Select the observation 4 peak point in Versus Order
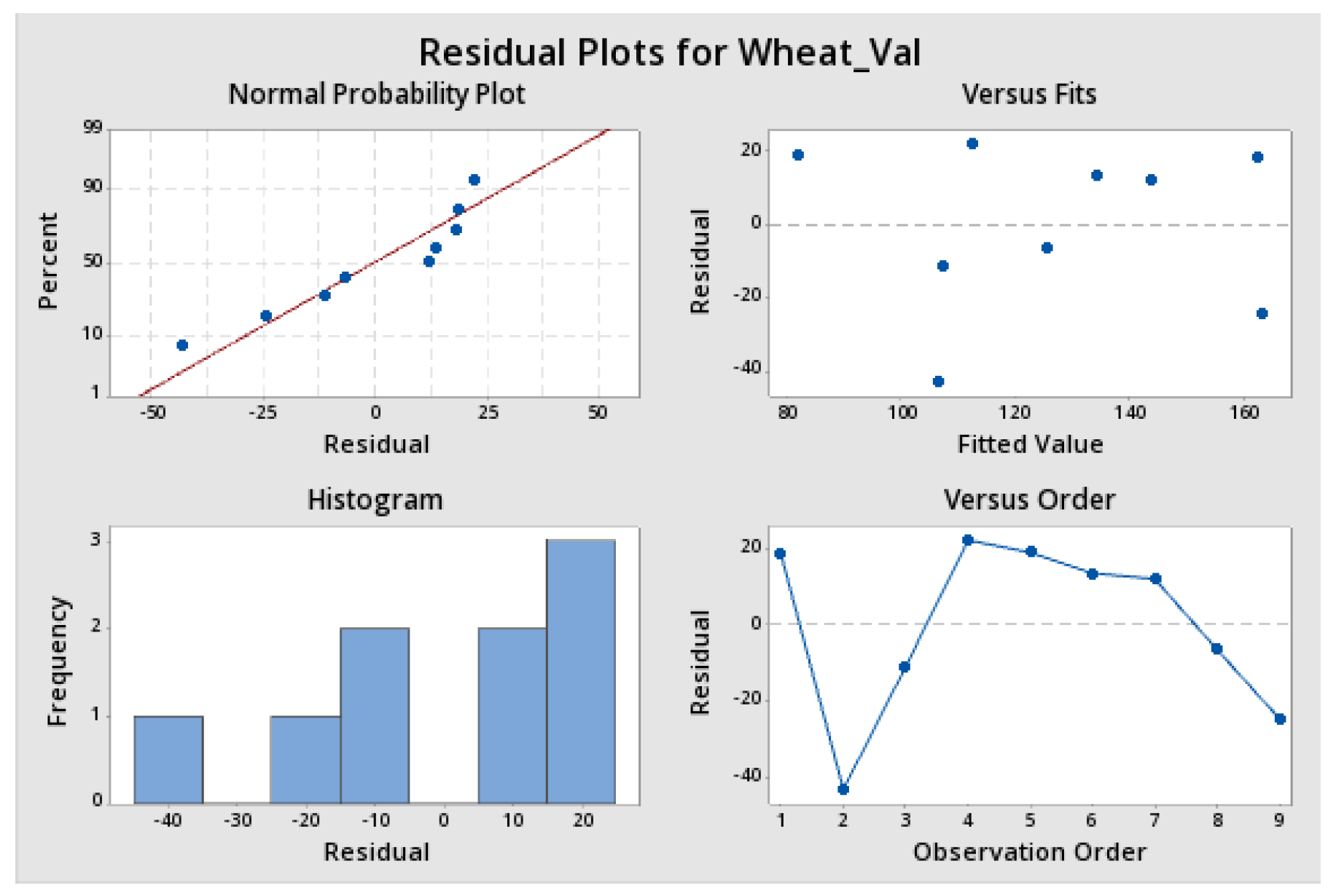Viewport: 1336px width, 896px height. coord(968,541)
